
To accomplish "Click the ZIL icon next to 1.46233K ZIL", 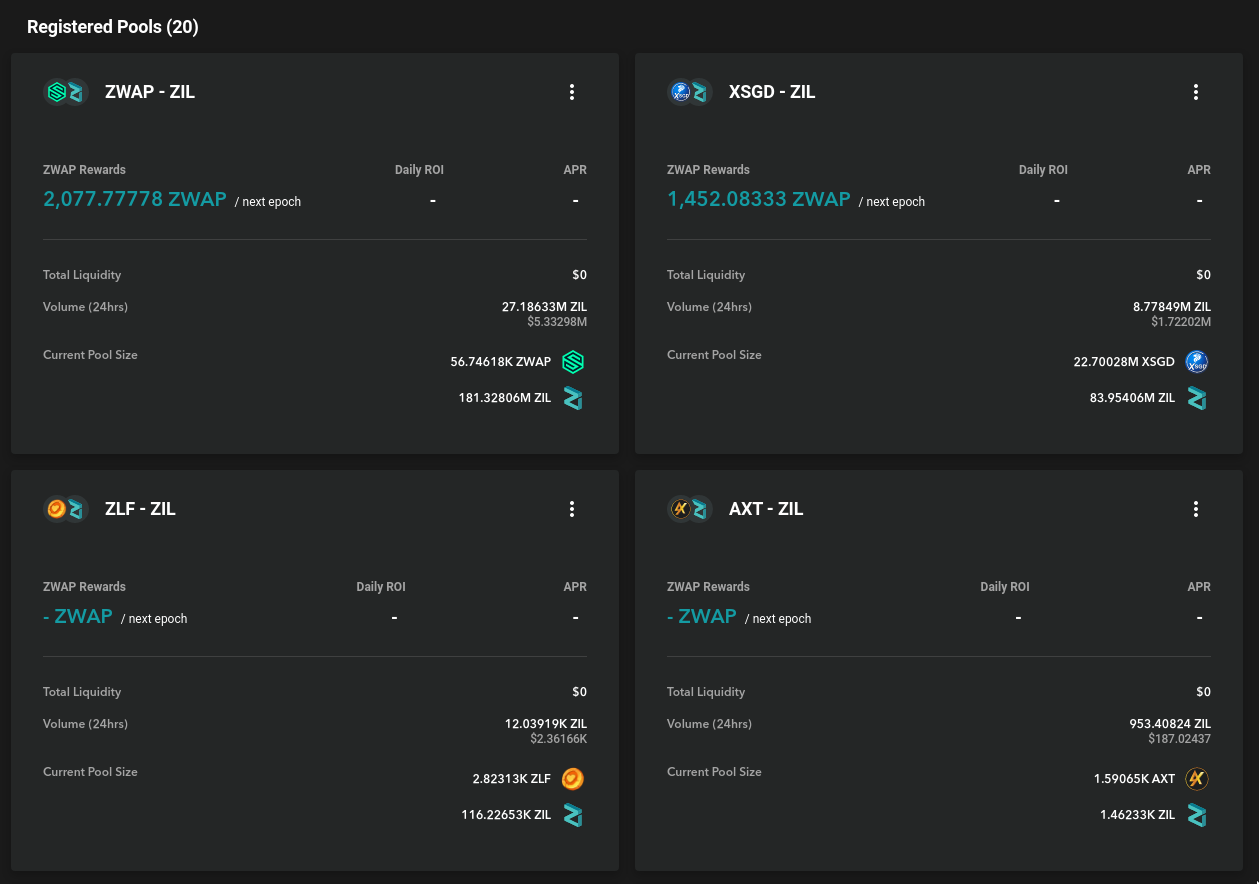I will (1197, 815).
